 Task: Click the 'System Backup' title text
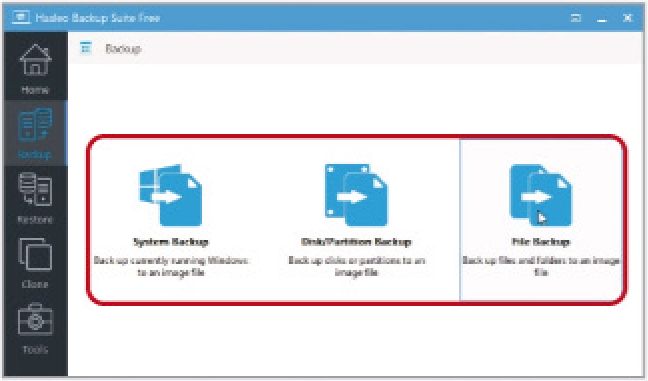(171, 242)
